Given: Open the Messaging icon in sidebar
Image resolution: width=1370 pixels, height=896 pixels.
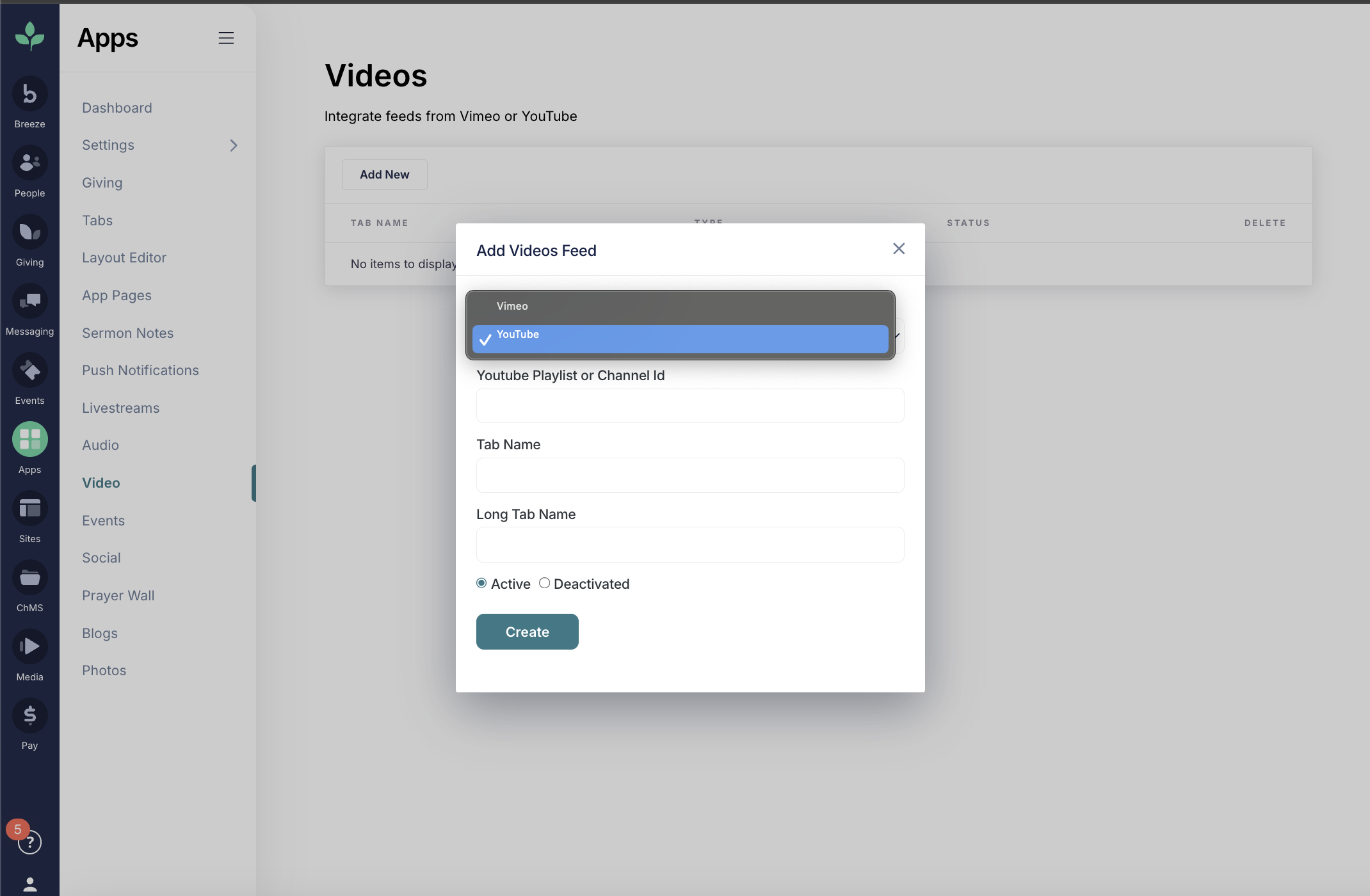Looking at the screenshot, I should click(29, 301).
